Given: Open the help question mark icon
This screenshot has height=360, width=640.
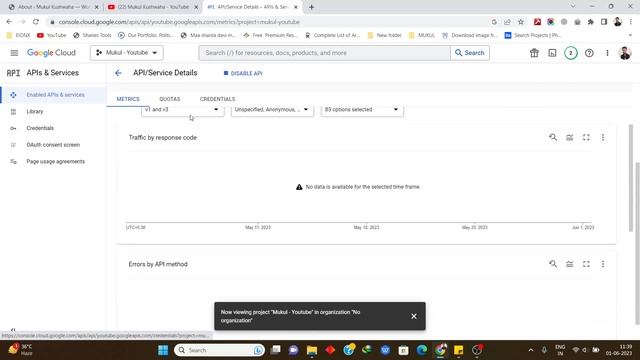Looking at the screenshot, I should 589,53.
